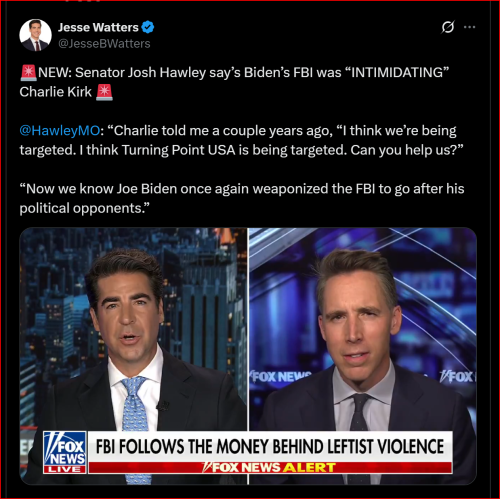
Task: Click the Fox News watermark behind guest
Action: point(281,377)
